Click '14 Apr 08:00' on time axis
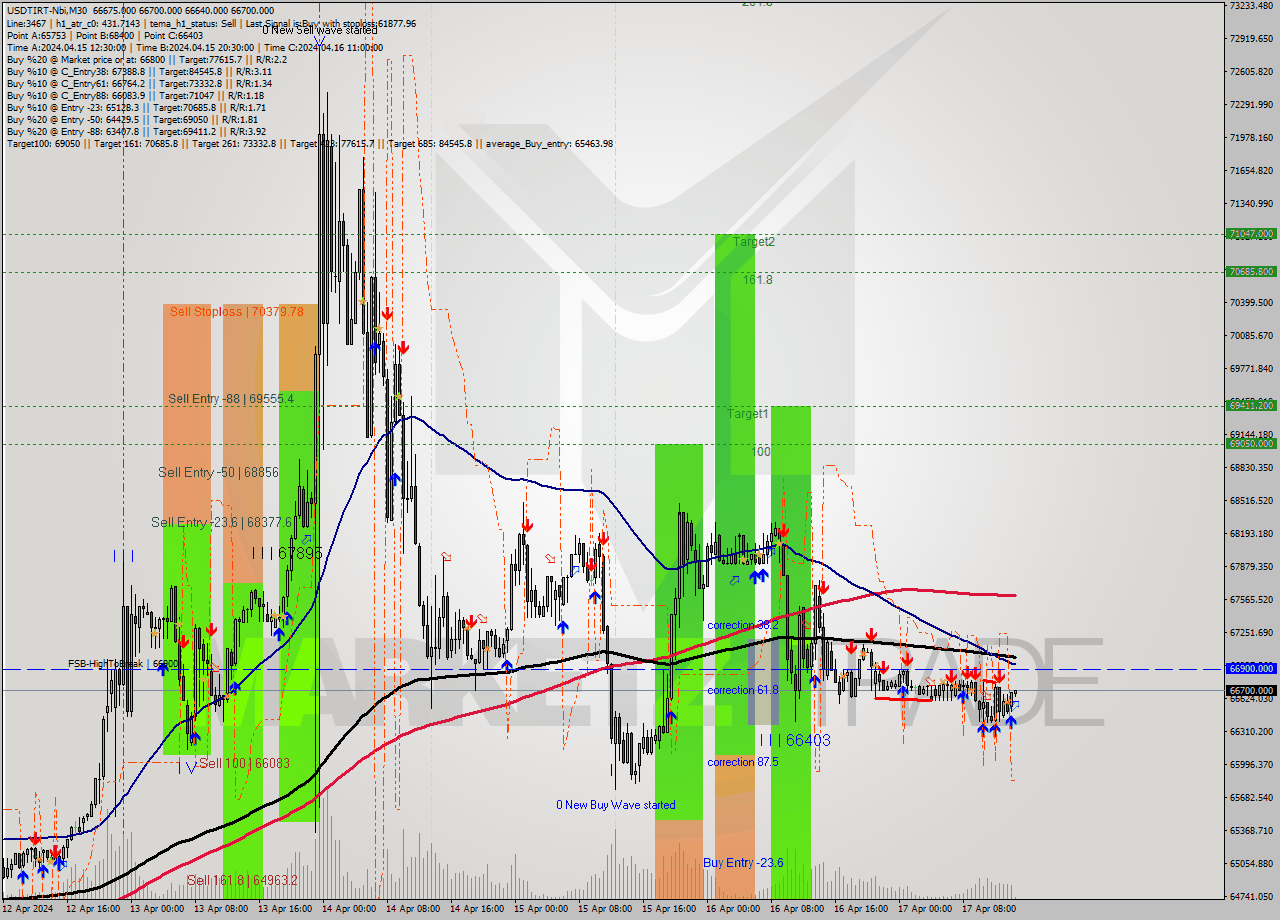This screenshot has height=920, width=1280. tap(412, 909)
